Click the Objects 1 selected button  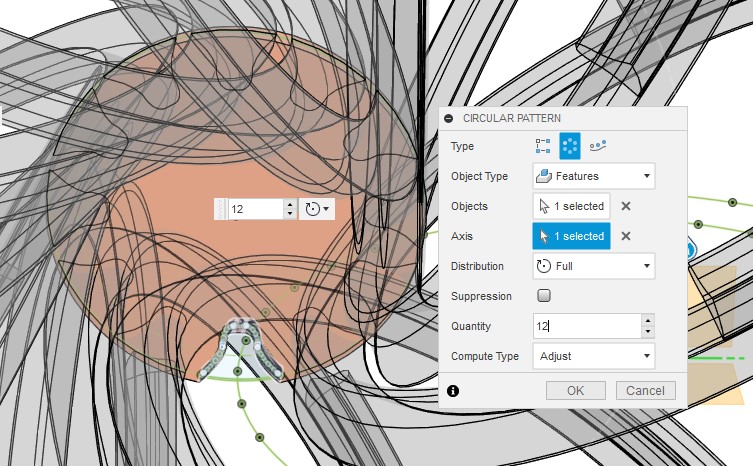click(x=571, y=206)
